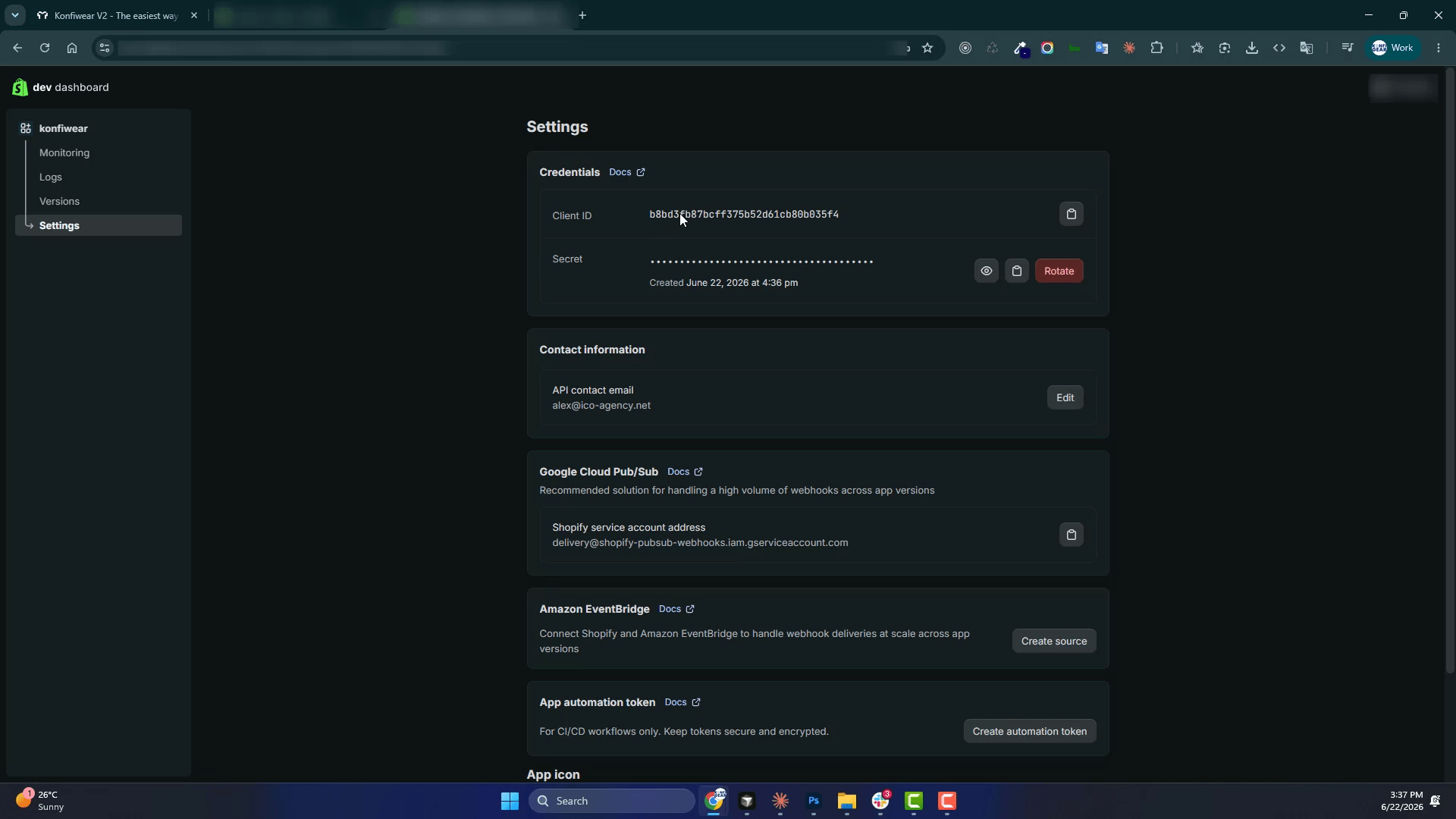Open Slack from the taskbar
The image size is (1456, 819).
click(880, 801)
